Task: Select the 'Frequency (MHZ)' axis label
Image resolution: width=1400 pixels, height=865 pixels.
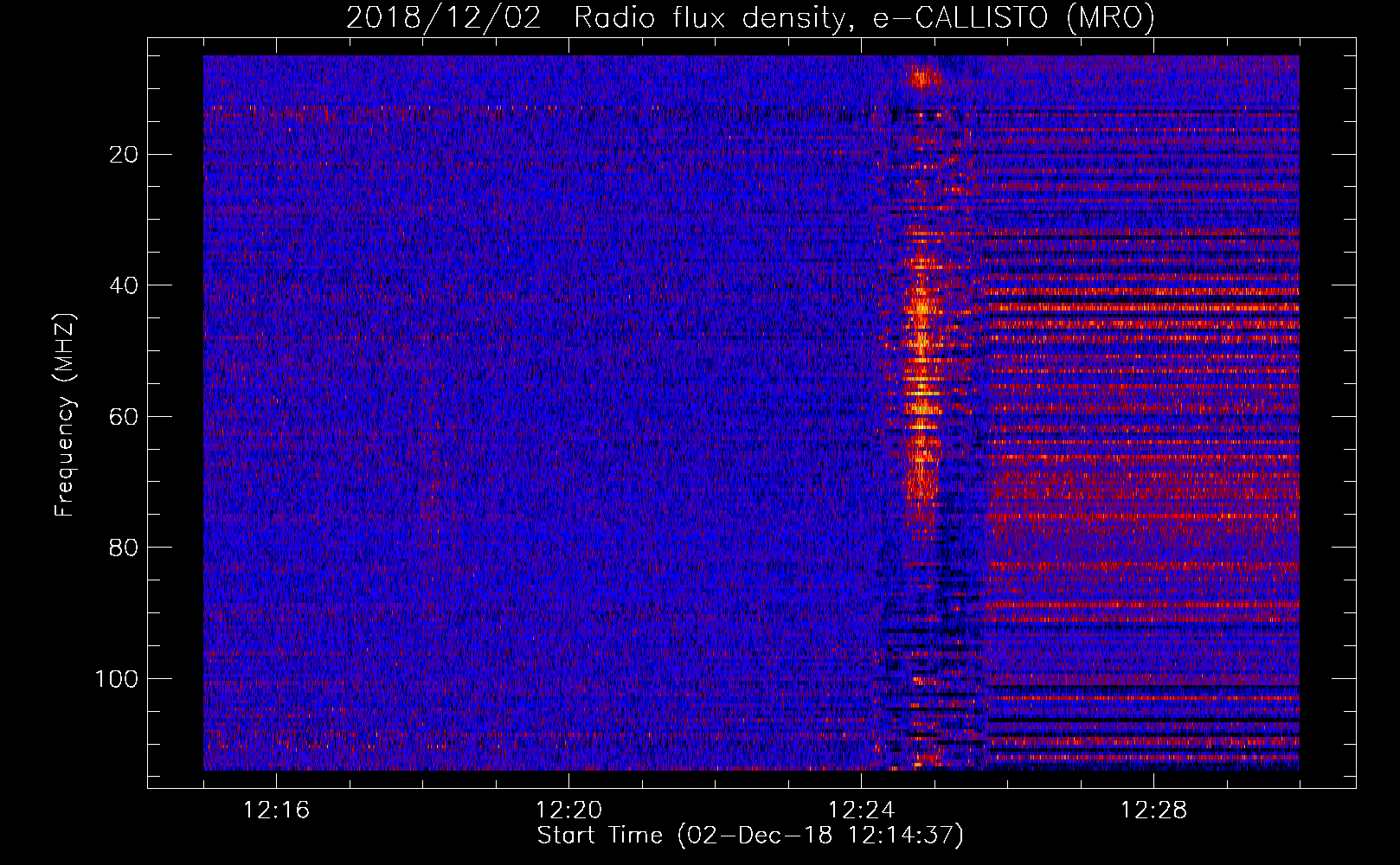Action: pos(66,415)
